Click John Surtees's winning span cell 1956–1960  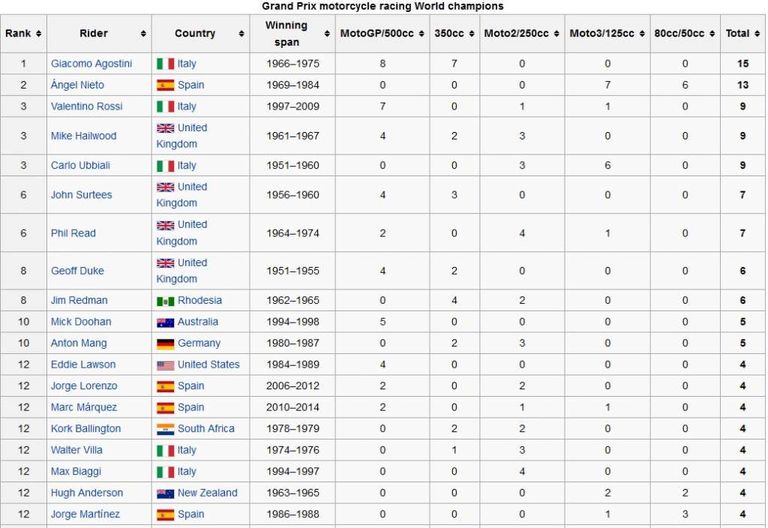[x=293, y=195]
